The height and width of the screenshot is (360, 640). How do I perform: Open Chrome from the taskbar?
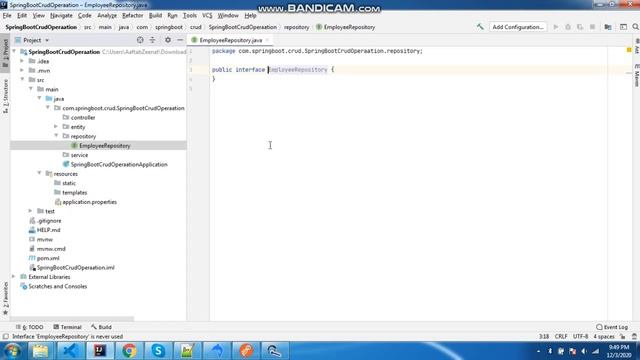coord(129,351)
